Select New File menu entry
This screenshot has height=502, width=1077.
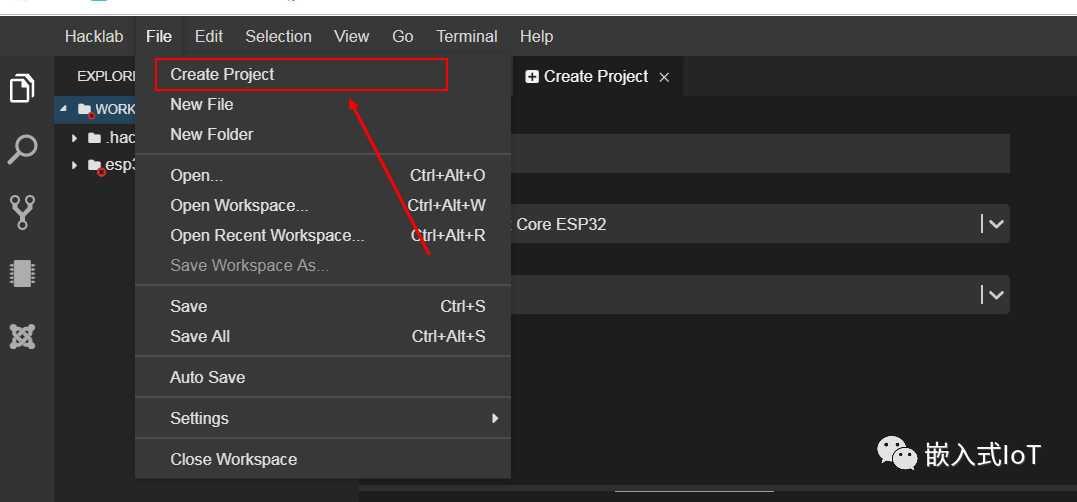(x=202, y=104)
